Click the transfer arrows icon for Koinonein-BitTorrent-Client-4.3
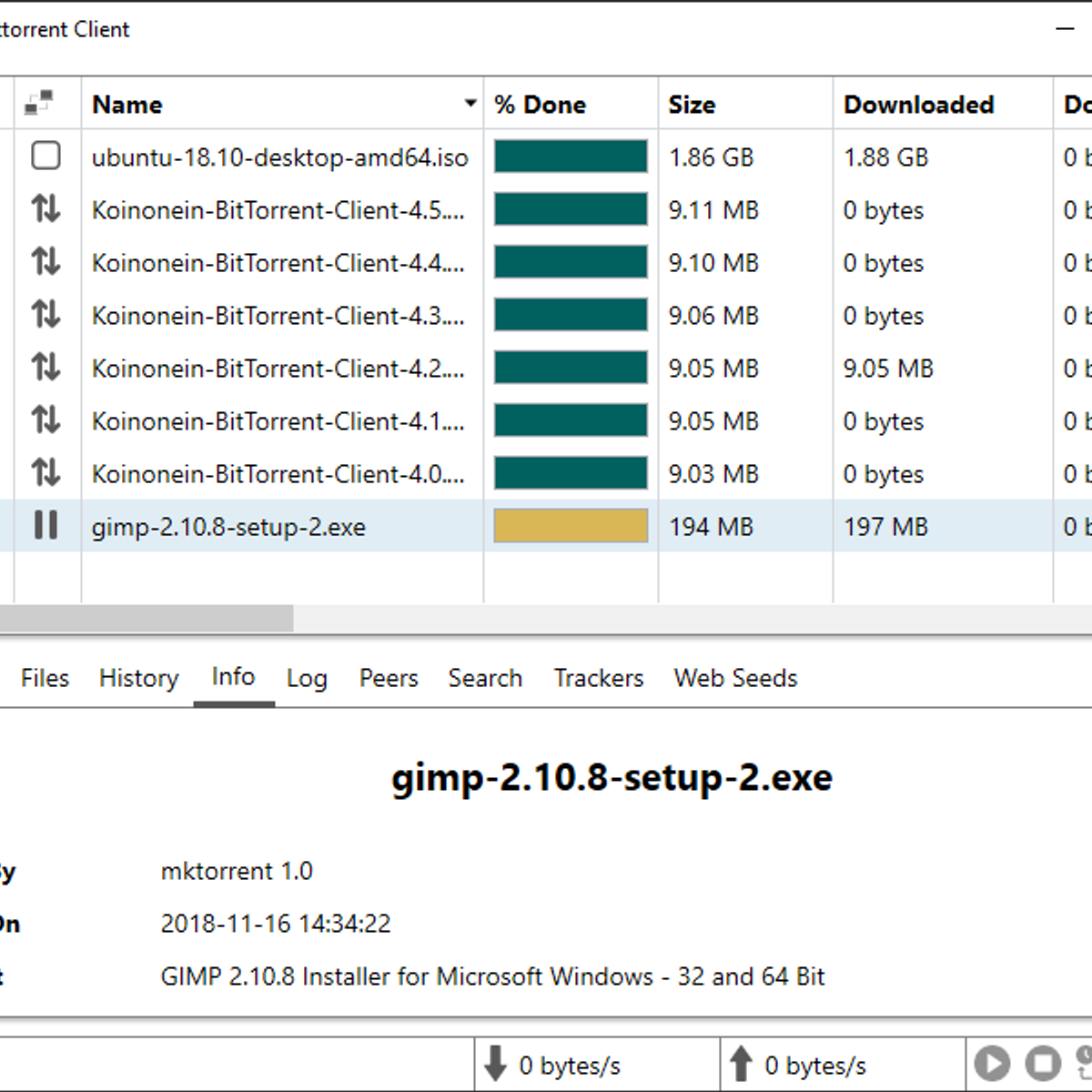1092x1092 pixels. (45, 315)
